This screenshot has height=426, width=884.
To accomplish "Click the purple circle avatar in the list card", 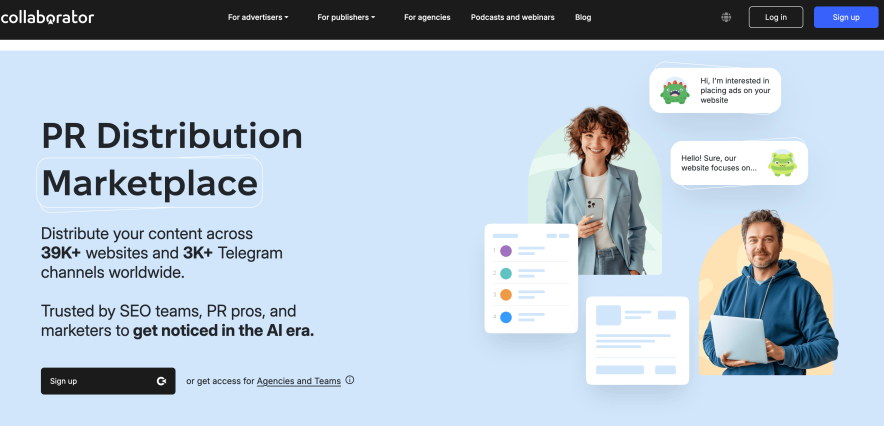I will point(505,251).
